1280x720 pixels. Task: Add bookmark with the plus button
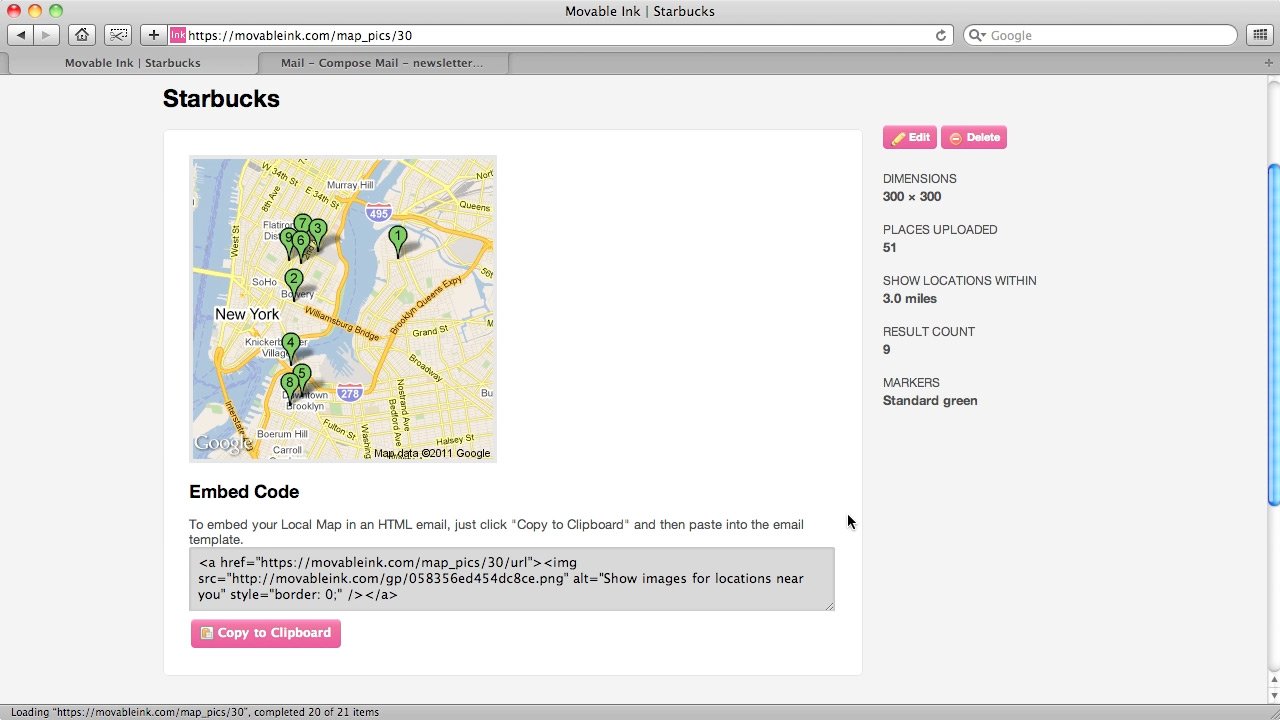(x=153, y=35)
